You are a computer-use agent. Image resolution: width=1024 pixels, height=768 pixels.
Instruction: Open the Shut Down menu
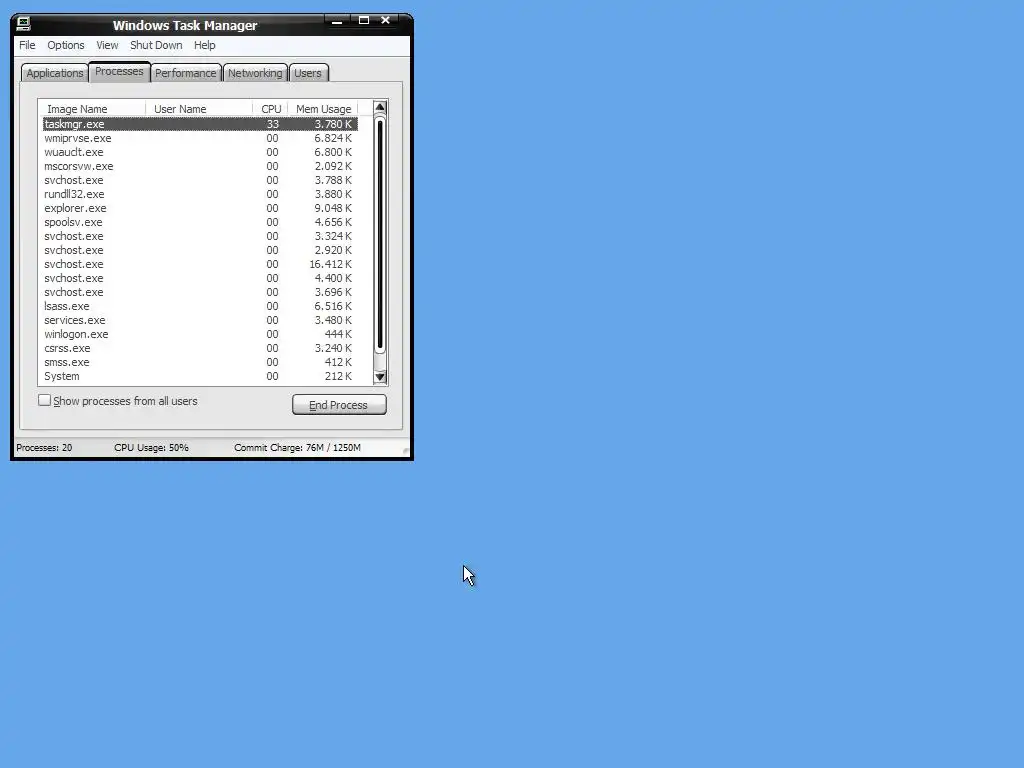coord(156,45)
